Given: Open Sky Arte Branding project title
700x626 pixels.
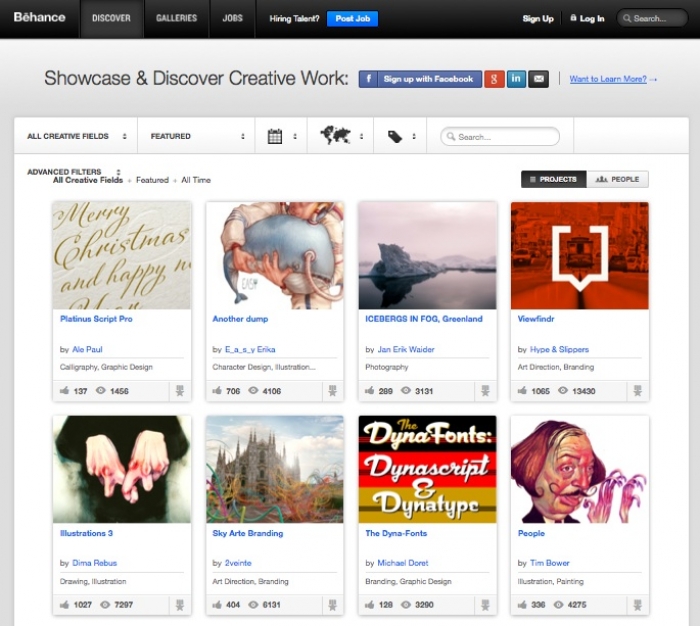Looking at the screenshot, I should pos(248,533).
